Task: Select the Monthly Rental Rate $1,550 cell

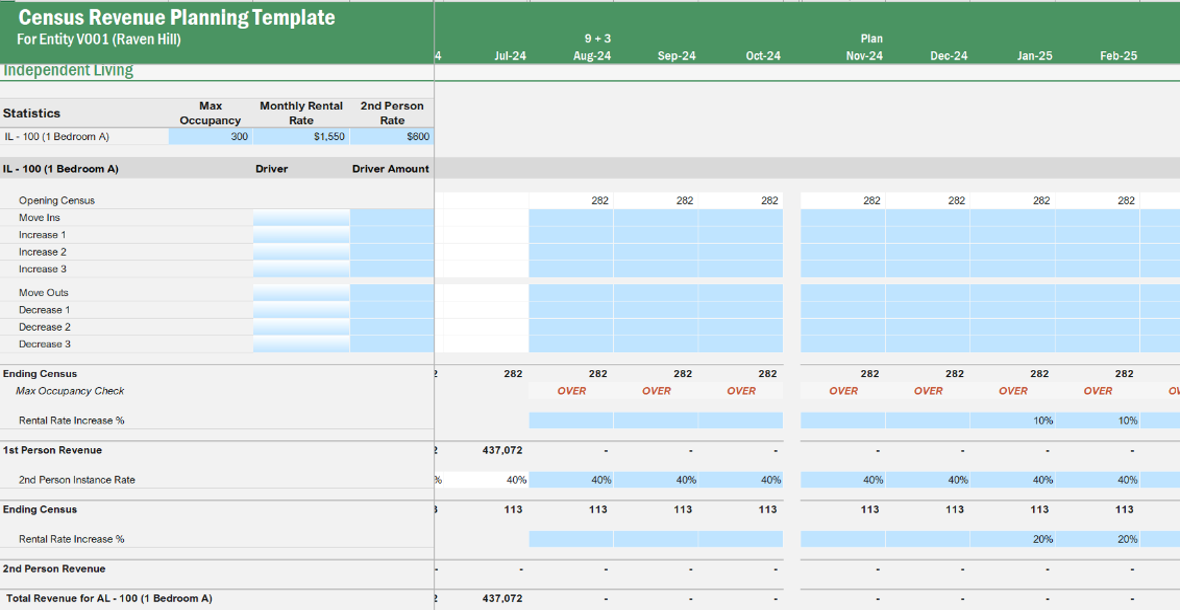Action: pyautogui.click(x=301, y=137)
